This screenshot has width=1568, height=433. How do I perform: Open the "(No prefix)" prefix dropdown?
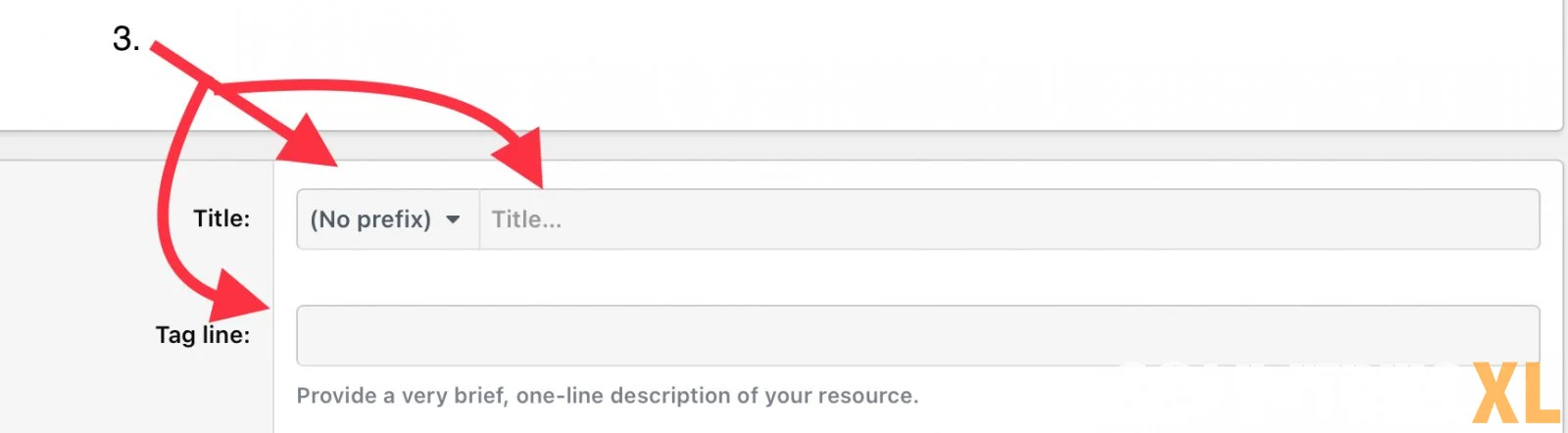tap(388, 219)
